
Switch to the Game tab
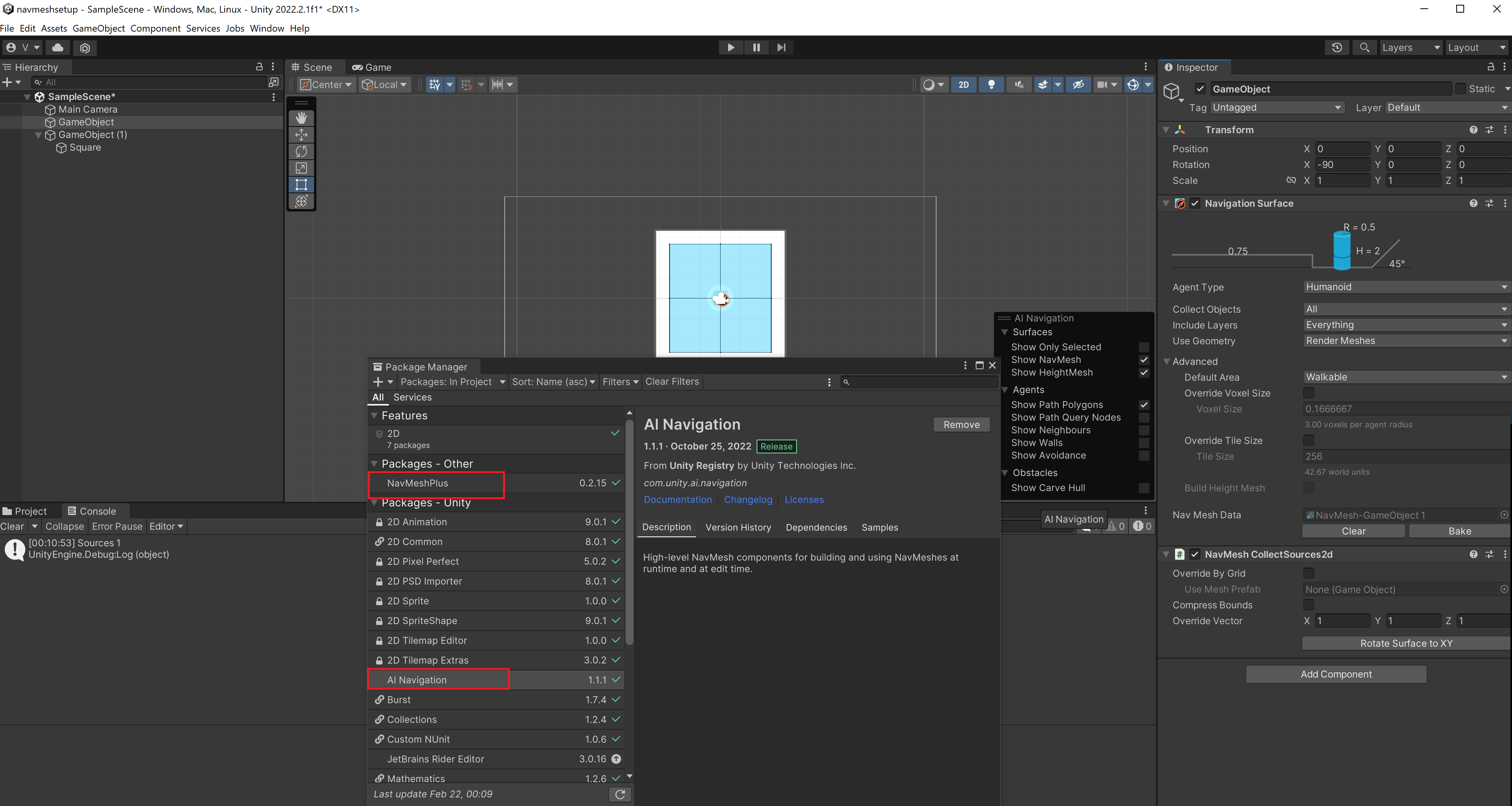click(372, 68)
